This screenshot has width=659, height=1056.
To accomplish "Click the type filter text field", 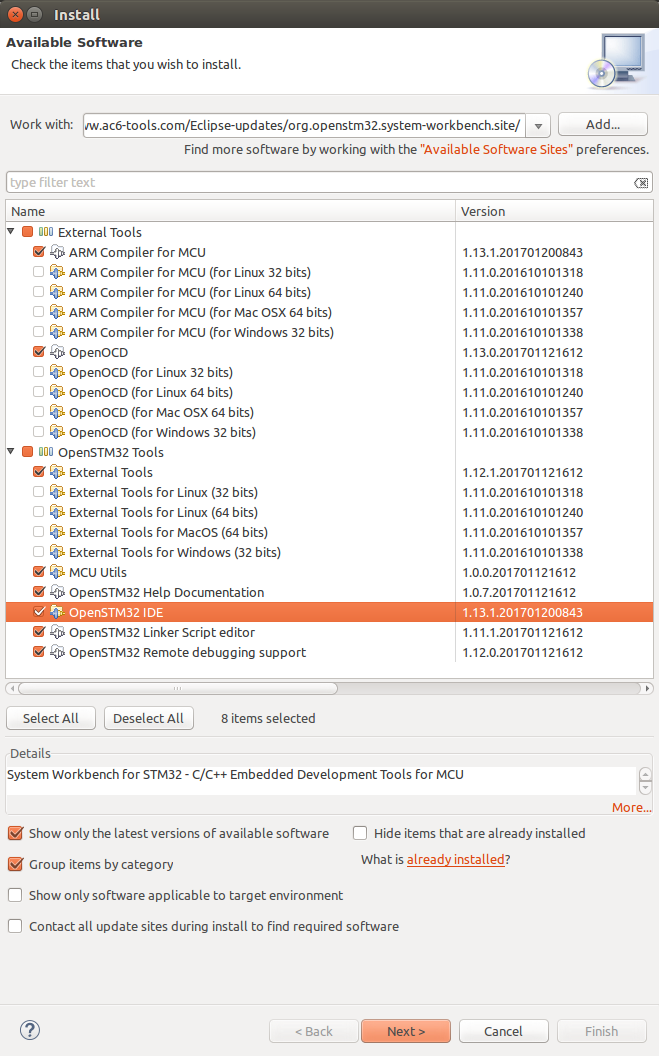I will [x=318, y=183].
